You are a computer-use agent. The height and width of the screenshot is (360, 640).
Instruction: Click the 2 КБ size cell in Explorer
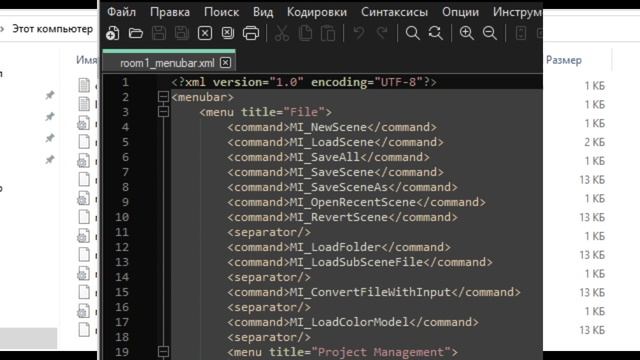point(594,142)
